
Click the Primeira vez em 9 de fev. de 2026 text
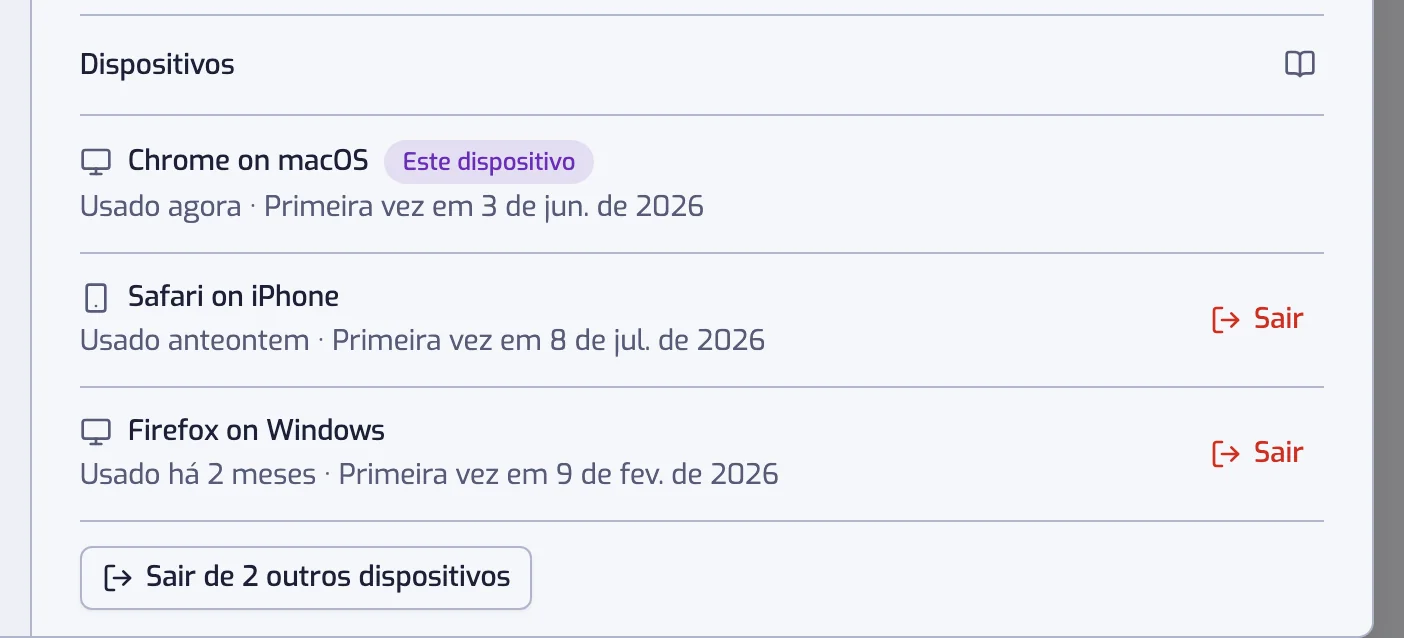point(559,474)
